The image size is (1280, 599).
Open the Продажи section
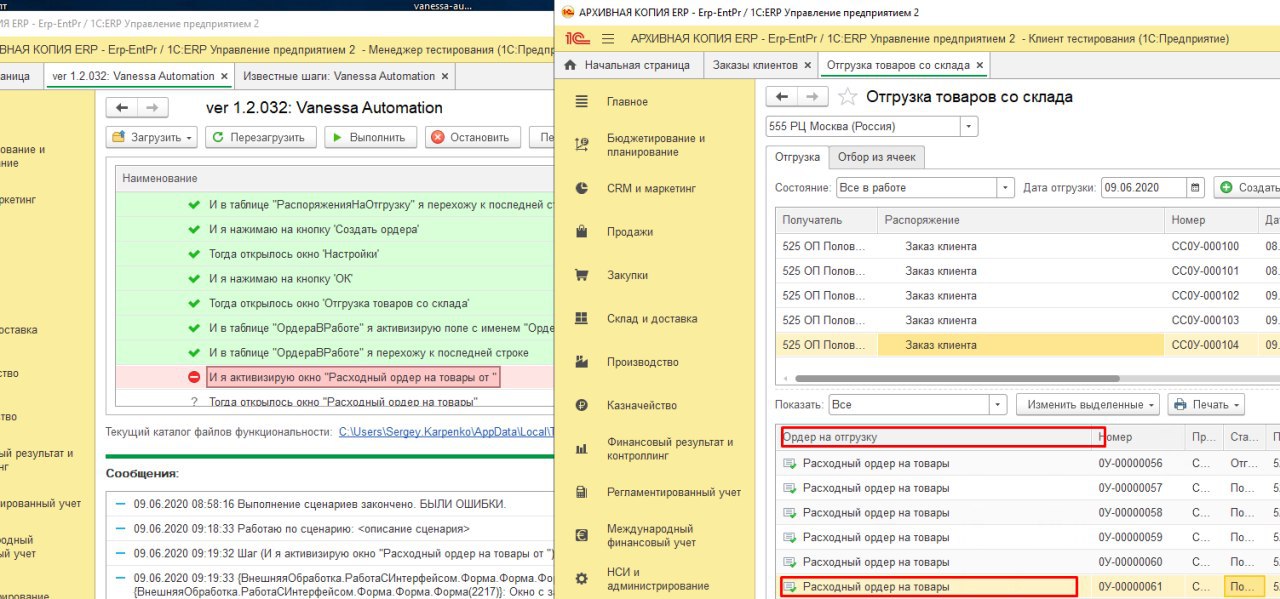pyautogui.click(x=629, y=232)
